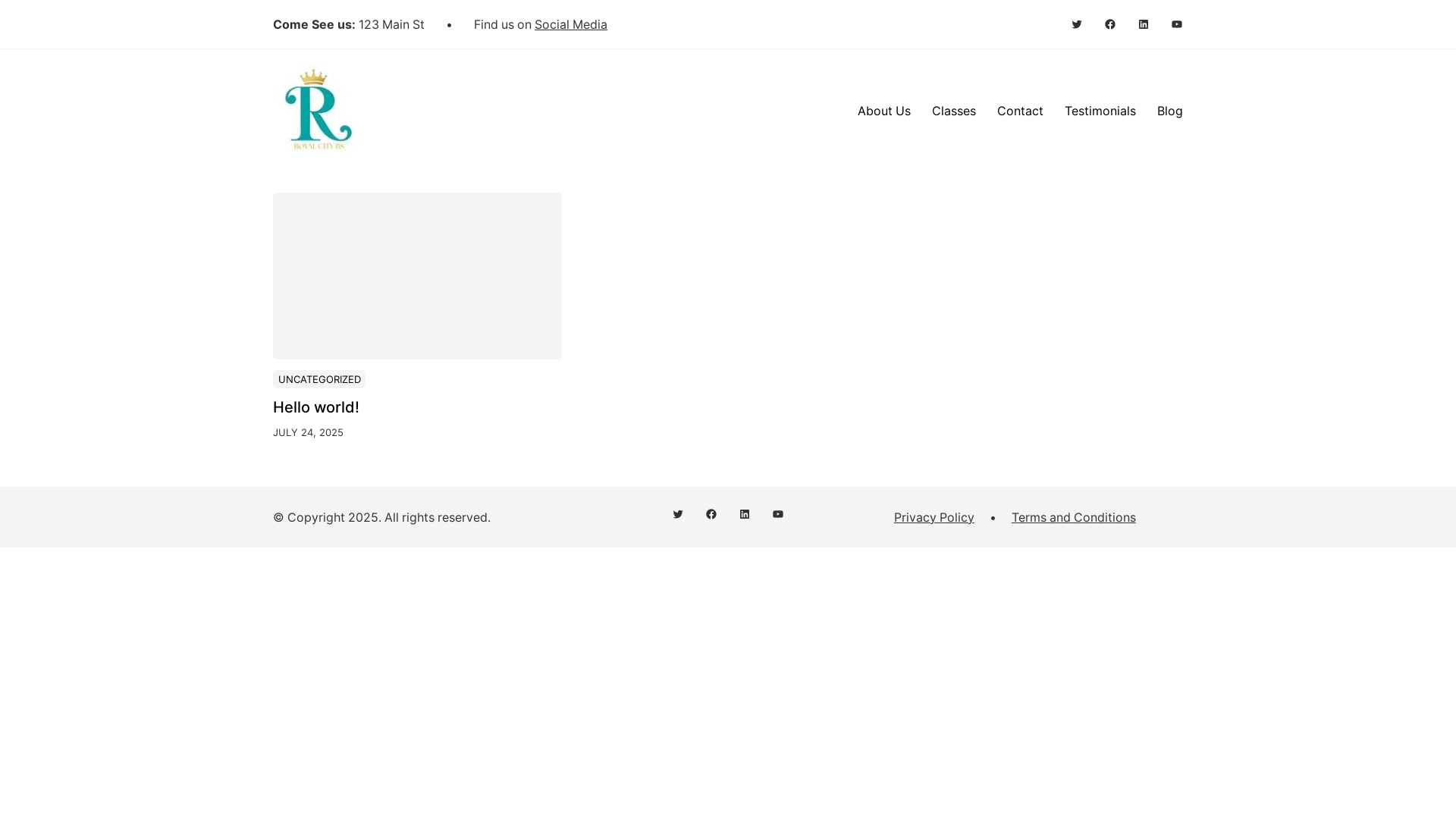Screen dimensions: 1456x819
Task: Click the July 24, 2025 post date
Action: click(x=308, y=432)
